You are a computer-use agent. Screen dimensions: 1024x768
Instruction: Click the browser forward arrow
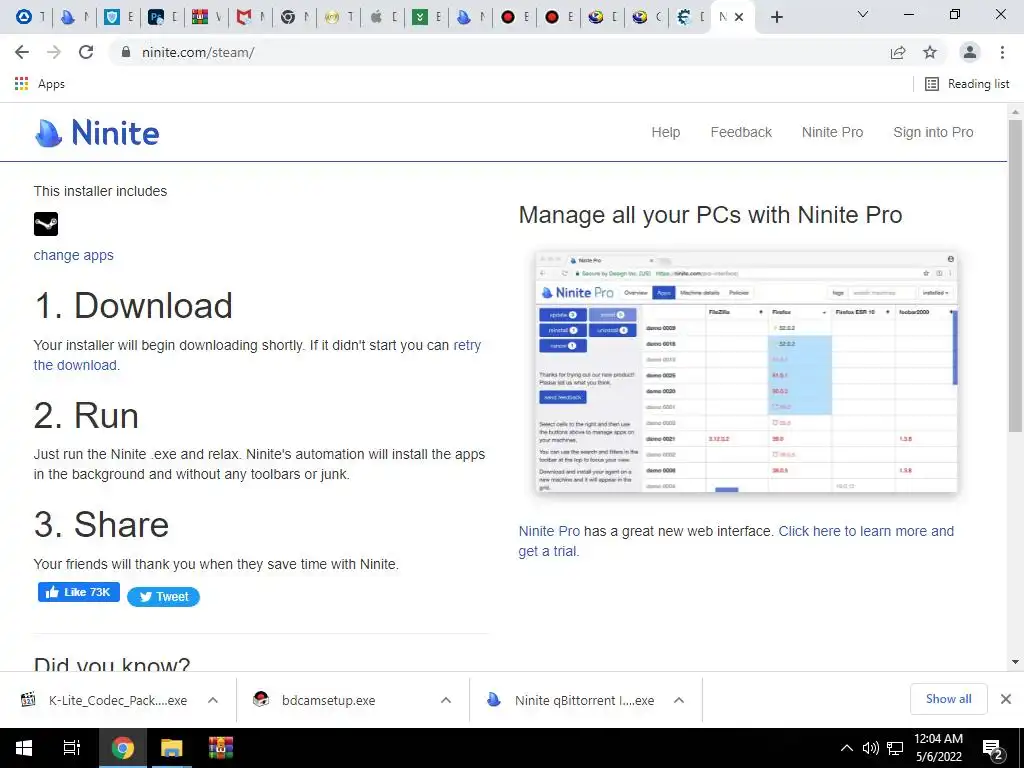(x=54, y=52)
